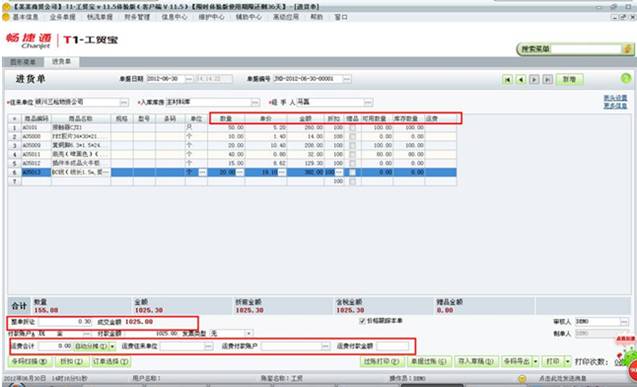The height and width of the screenshot is (387, 637).
Task: Click ellipsis in selected row's 折扣 cell
Action: click(x=339, y=172)
